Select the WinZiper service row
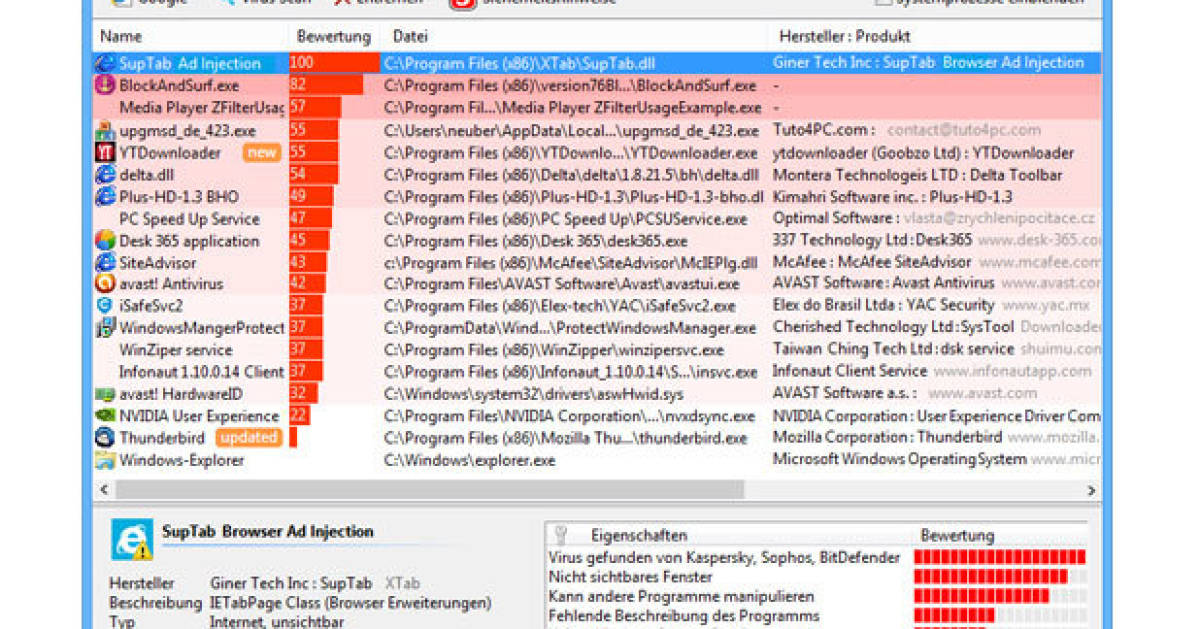This screenshot has width=1200, height=629. tap(596, 350)
